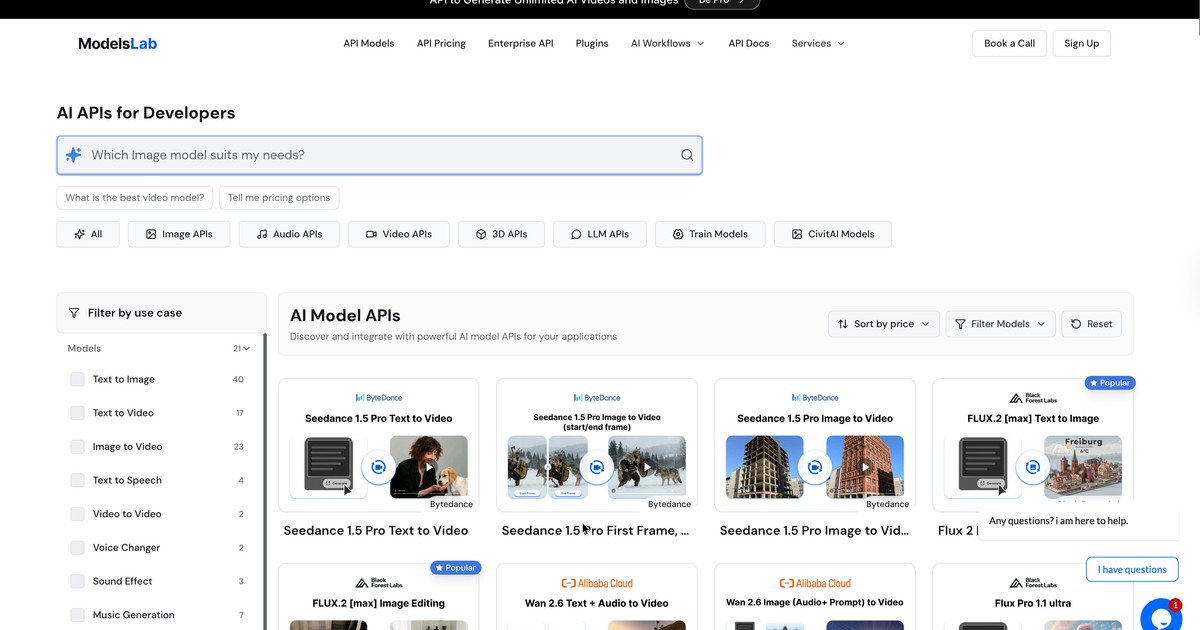Image resolution: width=1200 pixels, height=630 pixels.
Task: Click the Freiburg thumbnail on FLUX.2 Text to Image card
Action: (x=1083, y=467)
